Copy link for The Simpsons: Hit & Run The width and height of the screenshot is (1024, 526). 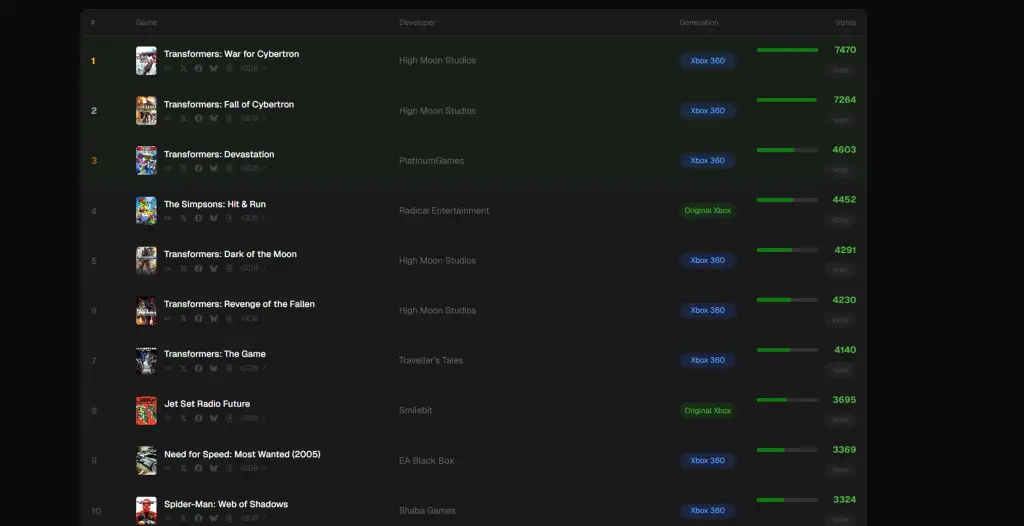[168, 218]
